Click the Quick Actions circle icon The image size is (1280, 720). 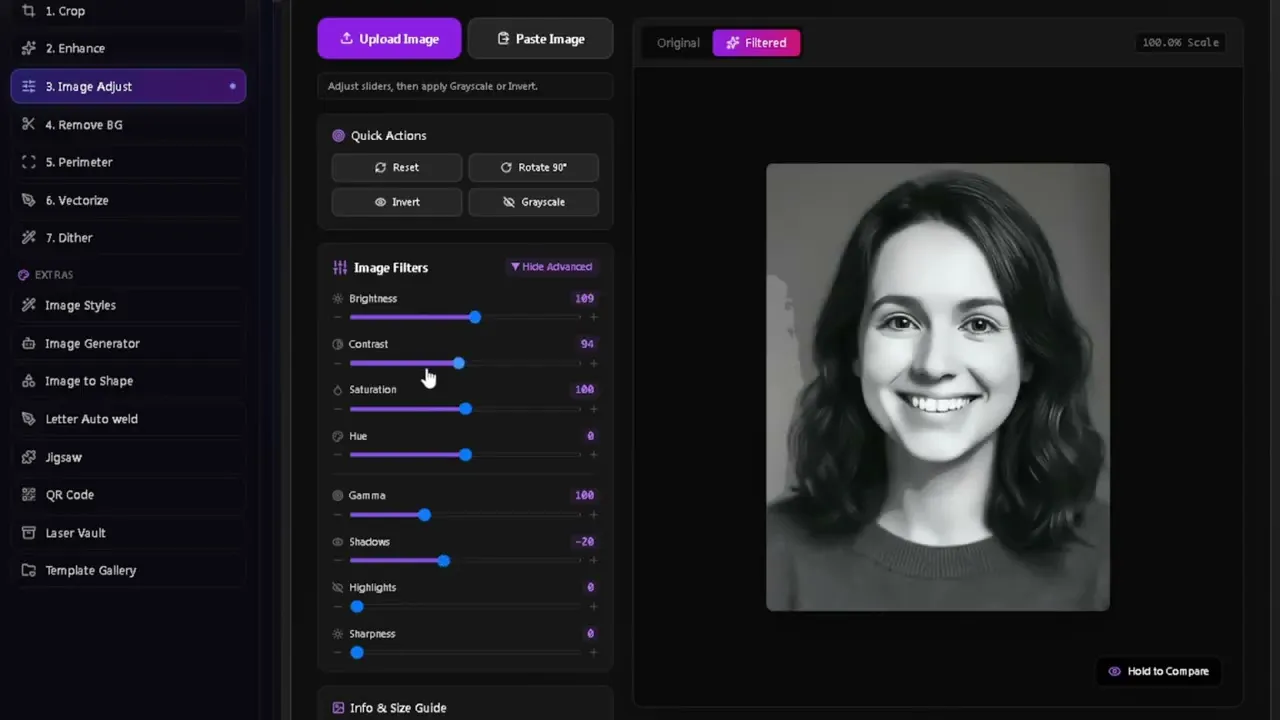(x=338, y=136)
